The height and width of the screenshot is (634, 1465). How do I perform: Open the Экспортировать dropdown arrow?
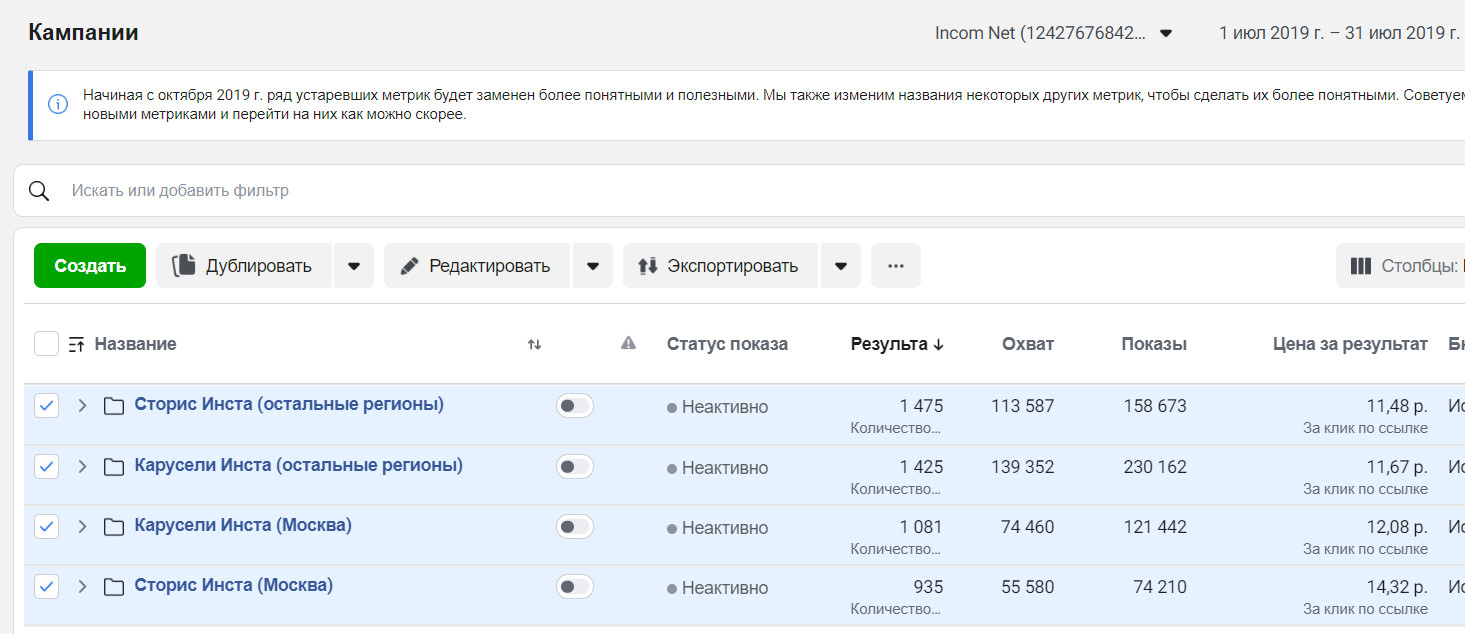click(840, 266)
